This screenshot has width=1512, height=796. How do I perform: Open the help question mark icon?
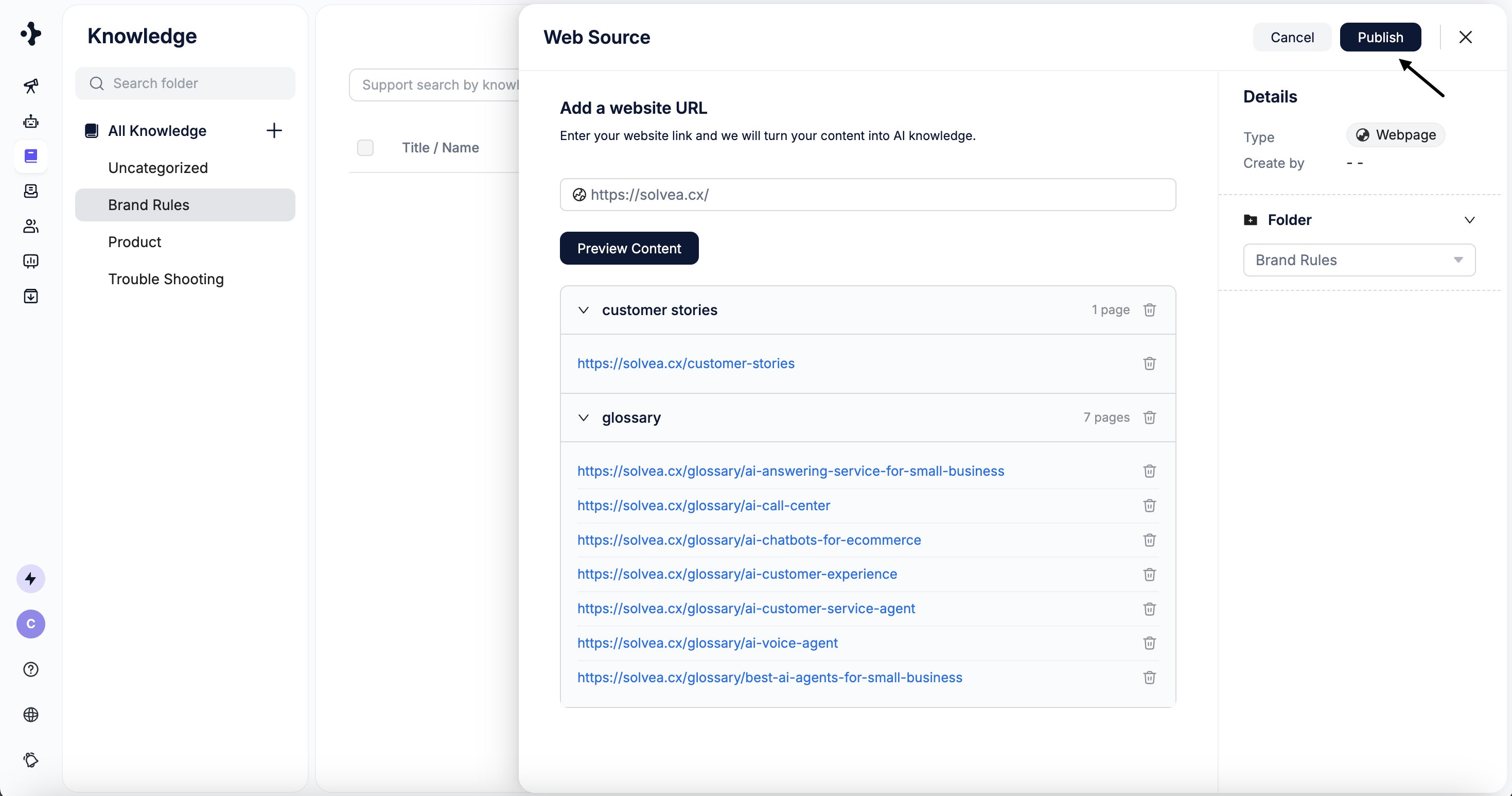click(30, 669)
